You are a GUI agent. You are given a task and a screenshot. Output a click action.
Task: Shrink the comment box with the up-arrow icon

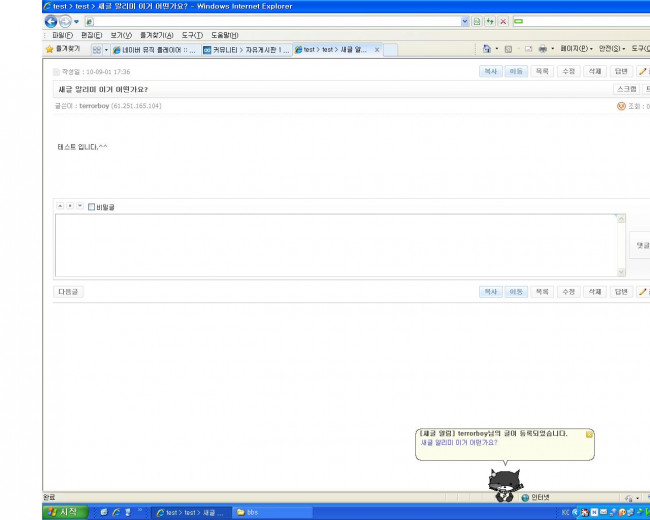[x=60, y=206]
